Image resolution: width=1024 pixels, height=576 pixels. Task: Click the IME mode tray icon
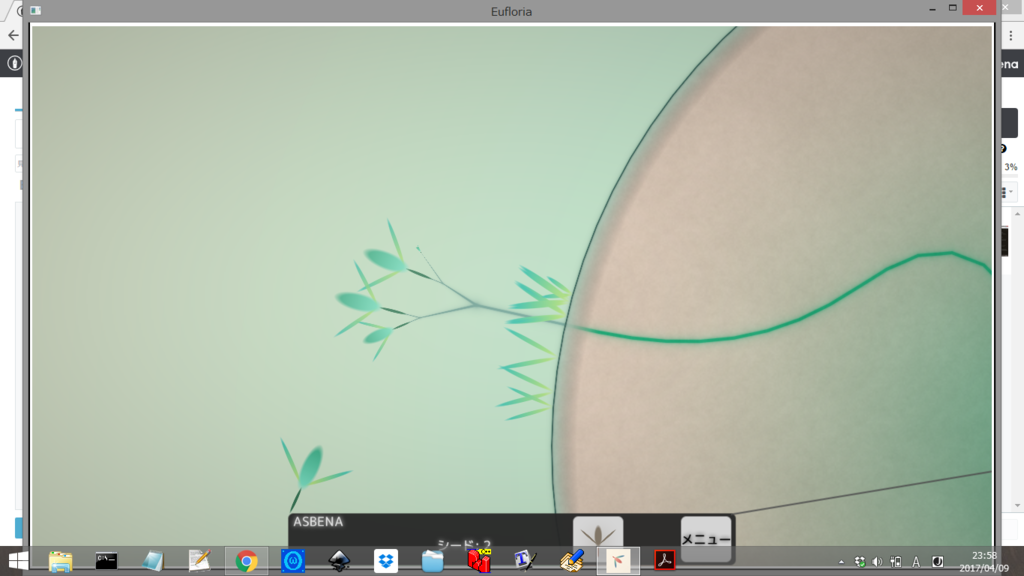click(x=937, y=562)
